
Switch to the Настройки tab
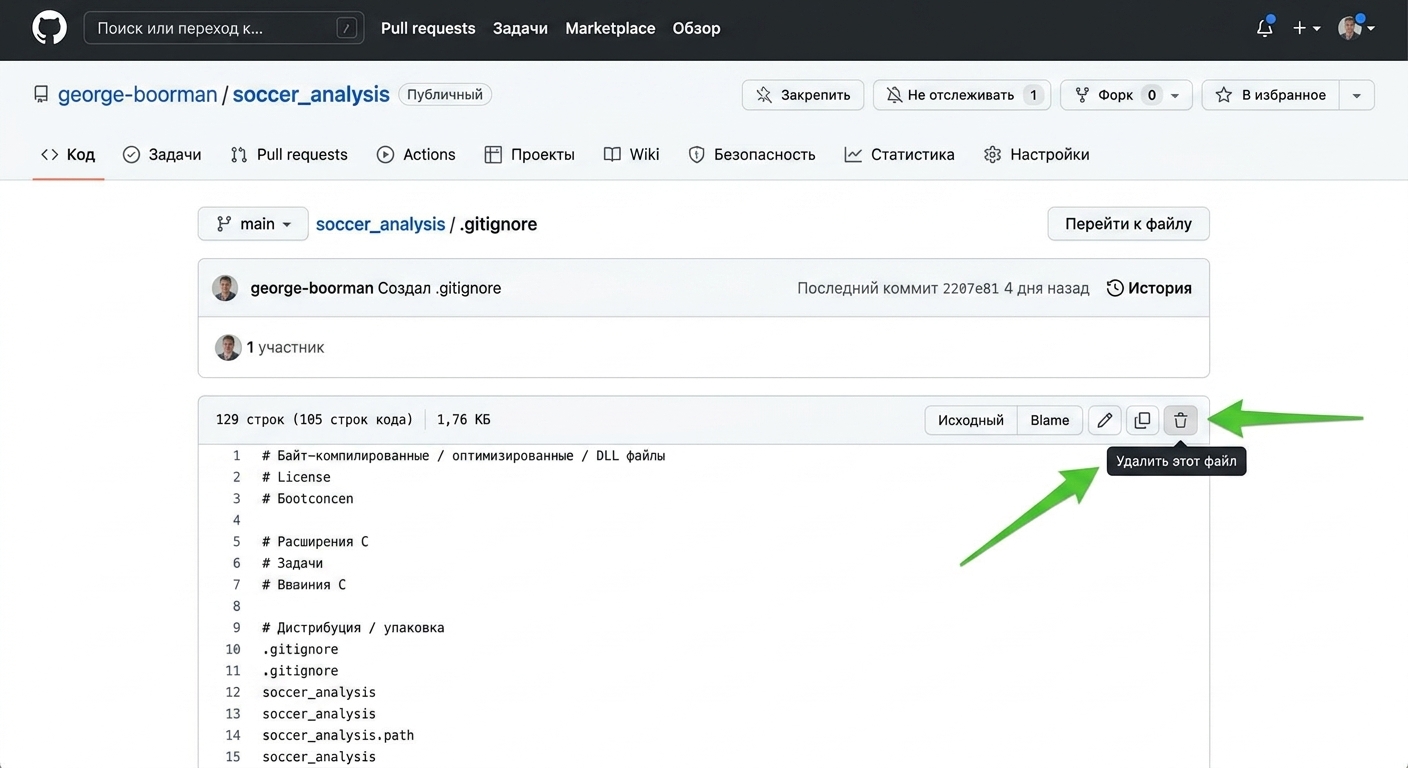(x=1037, y=154)
